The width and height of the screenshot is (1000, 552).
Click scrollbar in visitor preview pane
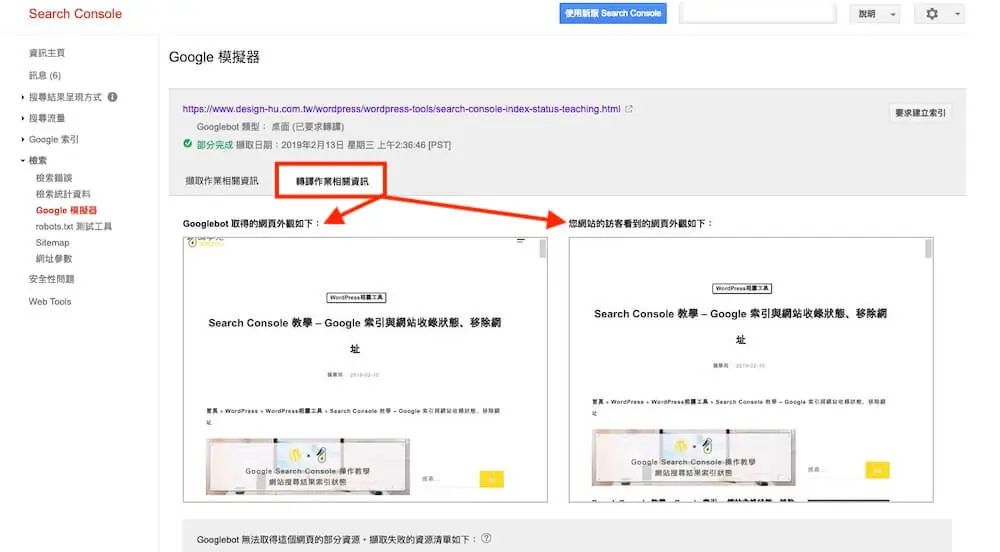click(929, 249)
